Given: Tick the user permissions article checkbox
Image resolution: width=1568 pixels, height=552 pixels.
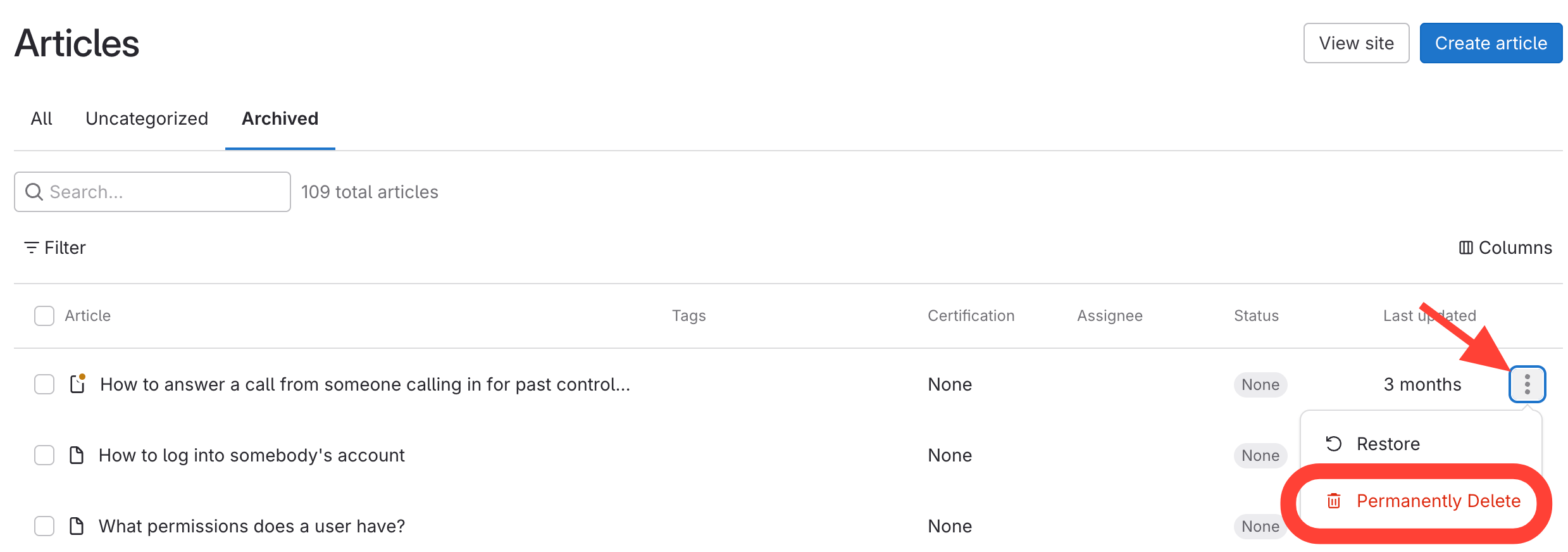Looking at the screenshot, I should [x=44, y=526].
